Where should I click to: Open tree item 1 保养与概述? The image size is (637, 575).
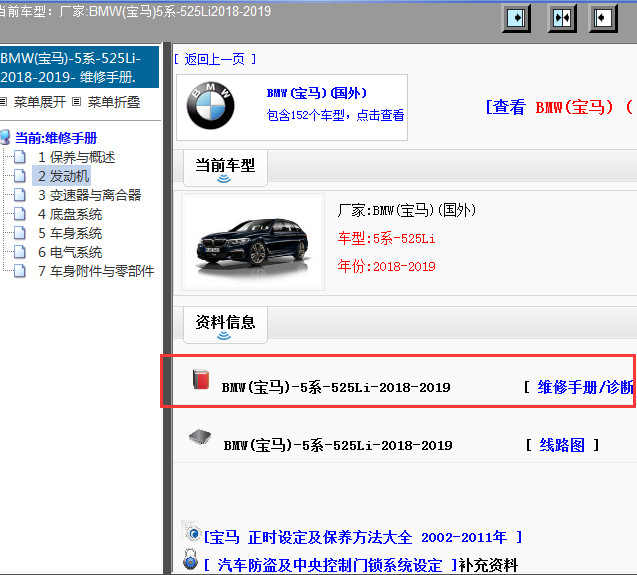tap(76, 157)
